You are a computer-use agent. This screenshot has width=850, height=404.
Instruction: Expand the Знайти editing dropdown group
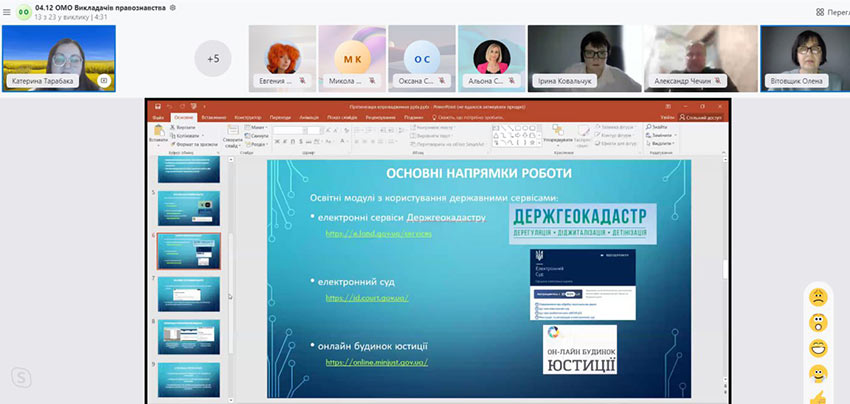pyautogui.click(x=656, y=128)
